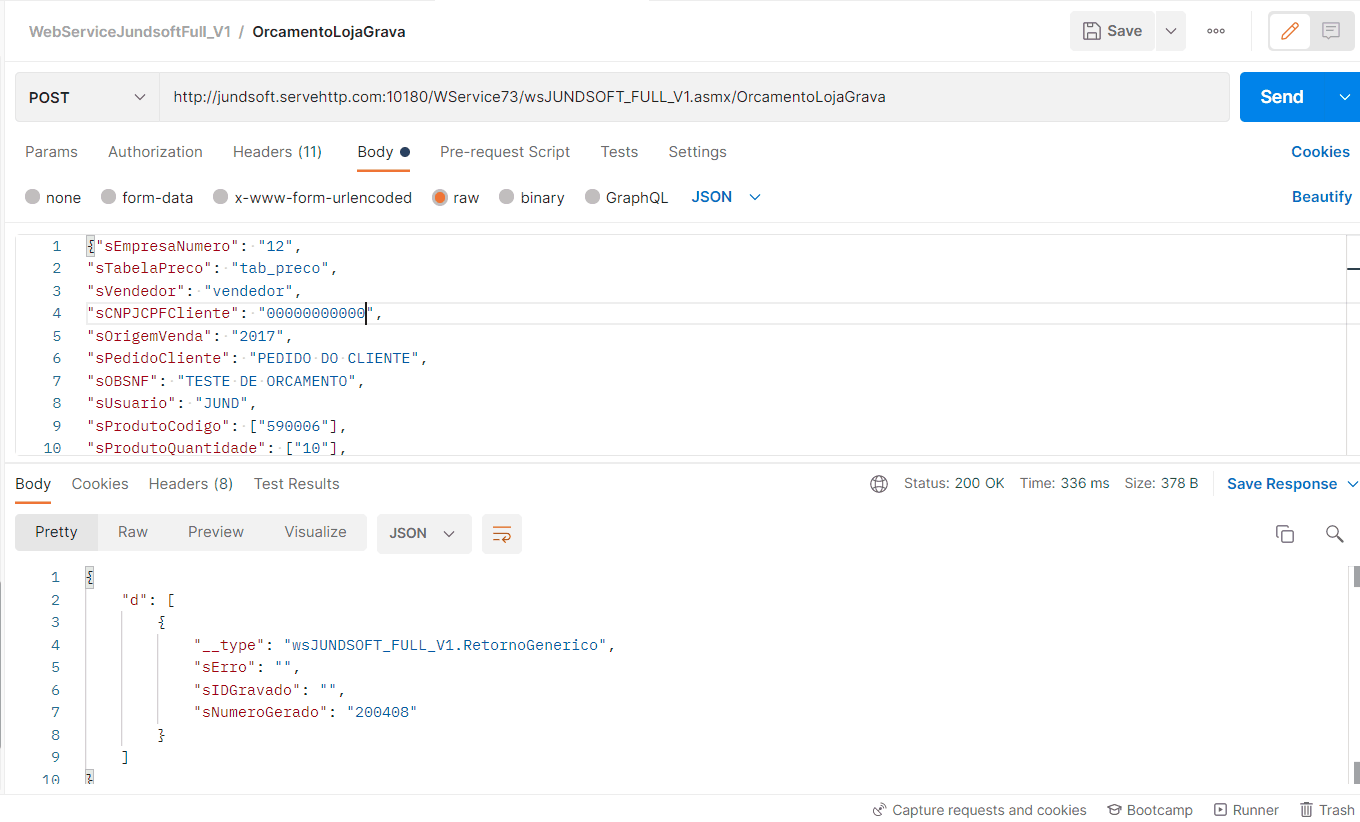The width and height of the screenshot is (1360, 822).
Task: Click inside the request URL field
Action: click(690, 97)
